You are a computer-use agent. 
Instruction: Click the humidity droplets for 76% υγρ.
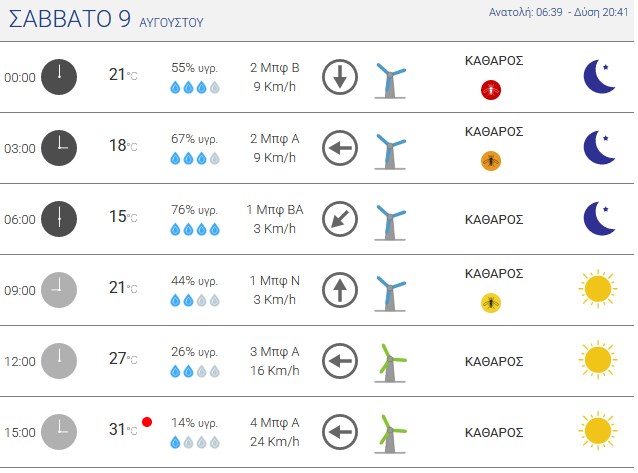point(195,230)
